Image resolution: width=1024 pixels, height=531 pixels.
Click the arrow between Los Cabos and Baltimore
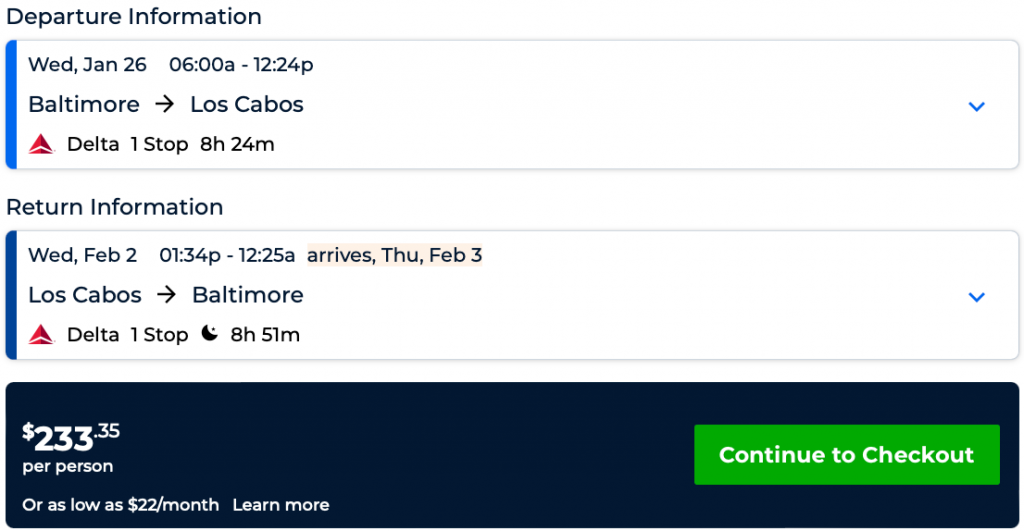[166, 295]
